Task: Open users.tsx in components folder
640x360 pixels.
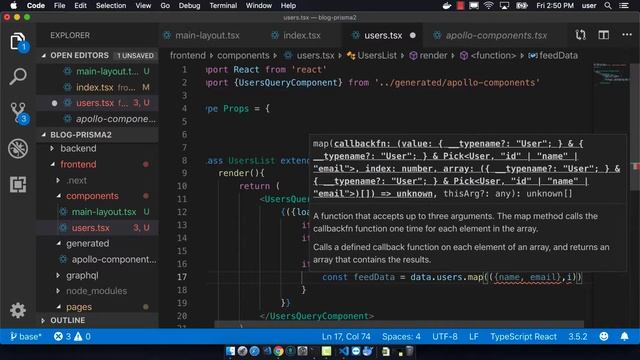Action: 98,228
